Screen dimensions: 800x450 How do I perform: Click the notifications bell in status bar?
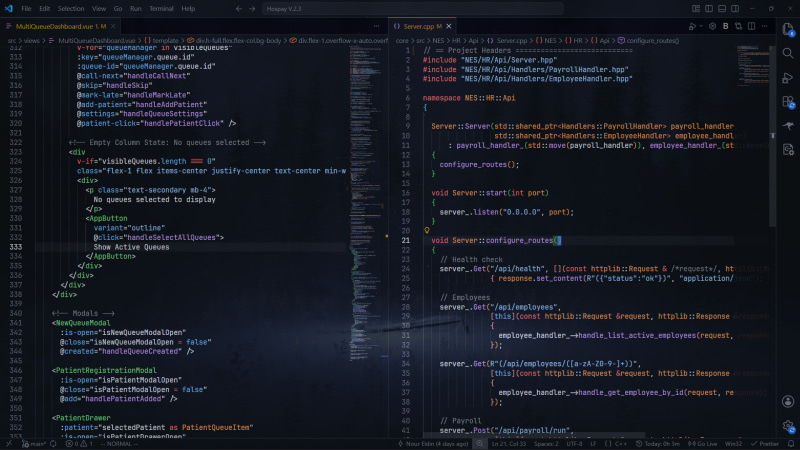click(791, 444)
